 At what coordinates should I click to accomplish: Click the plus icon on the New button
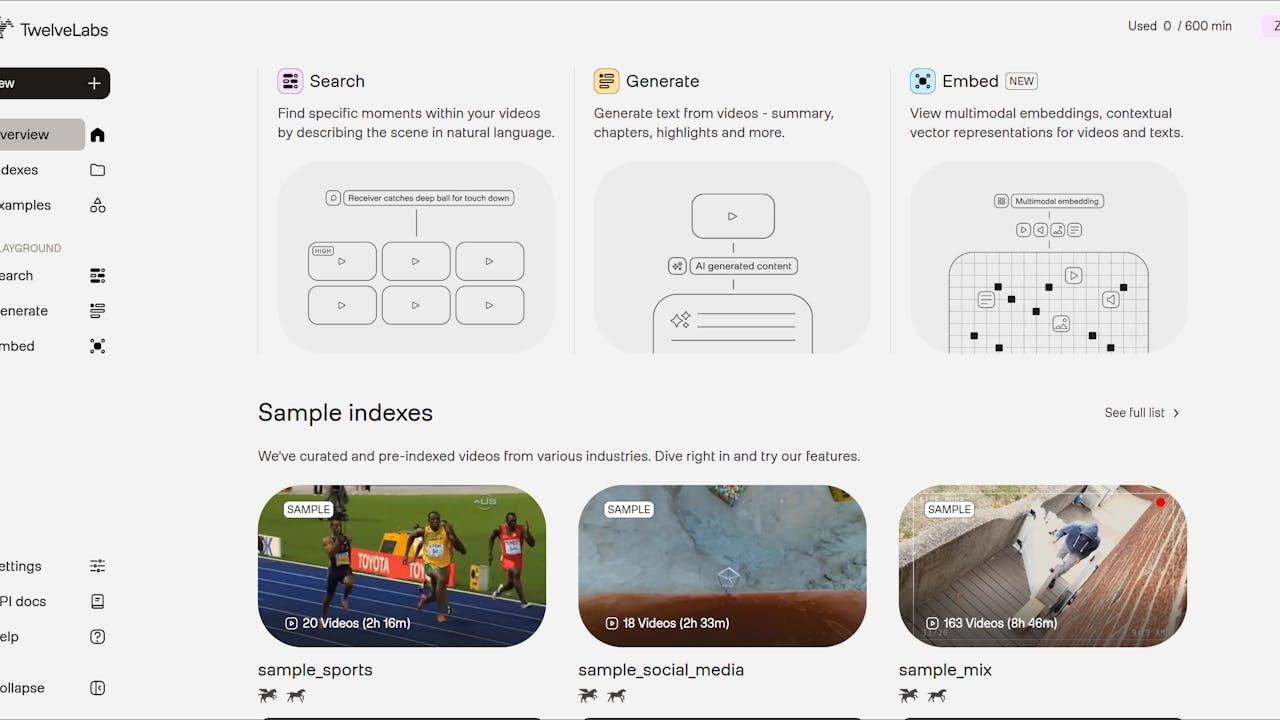pyautogui.click(x=94, y=83)
